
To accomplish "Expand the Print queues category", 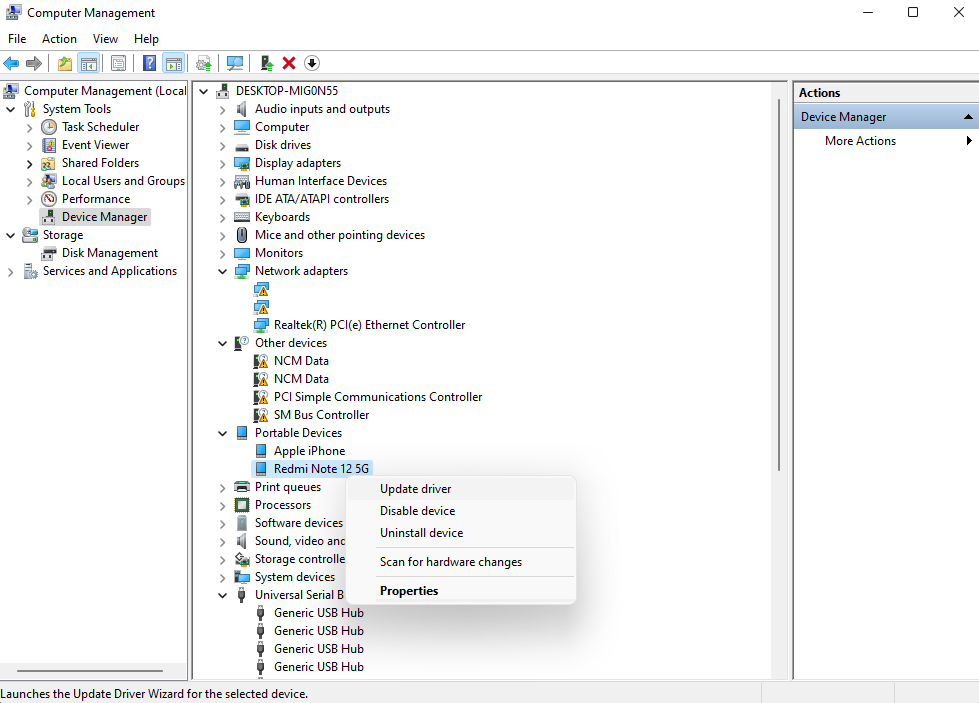I will coord(223,488).
